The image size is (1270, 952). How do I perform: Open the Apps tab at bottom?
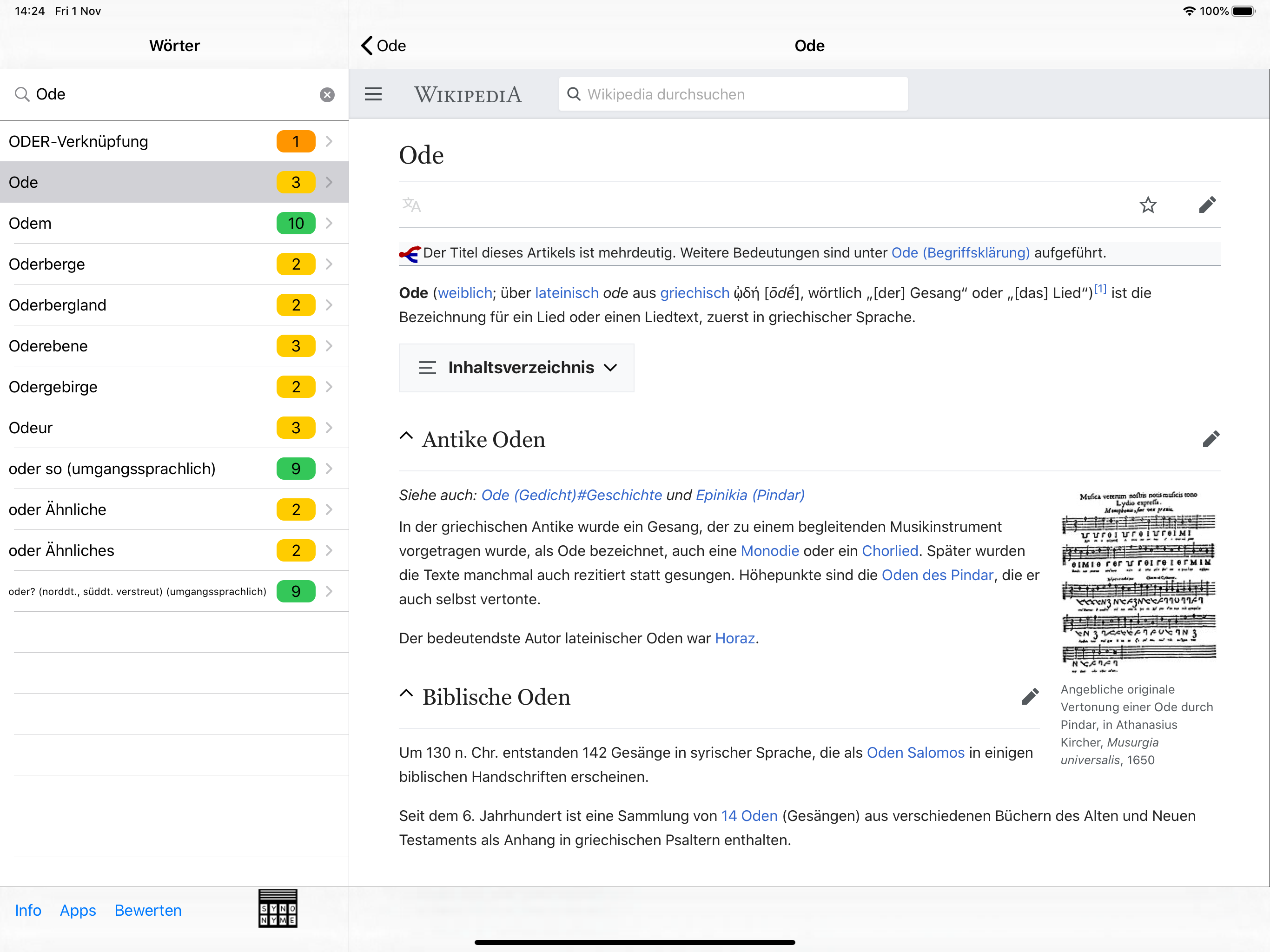[x=78, y=910]
